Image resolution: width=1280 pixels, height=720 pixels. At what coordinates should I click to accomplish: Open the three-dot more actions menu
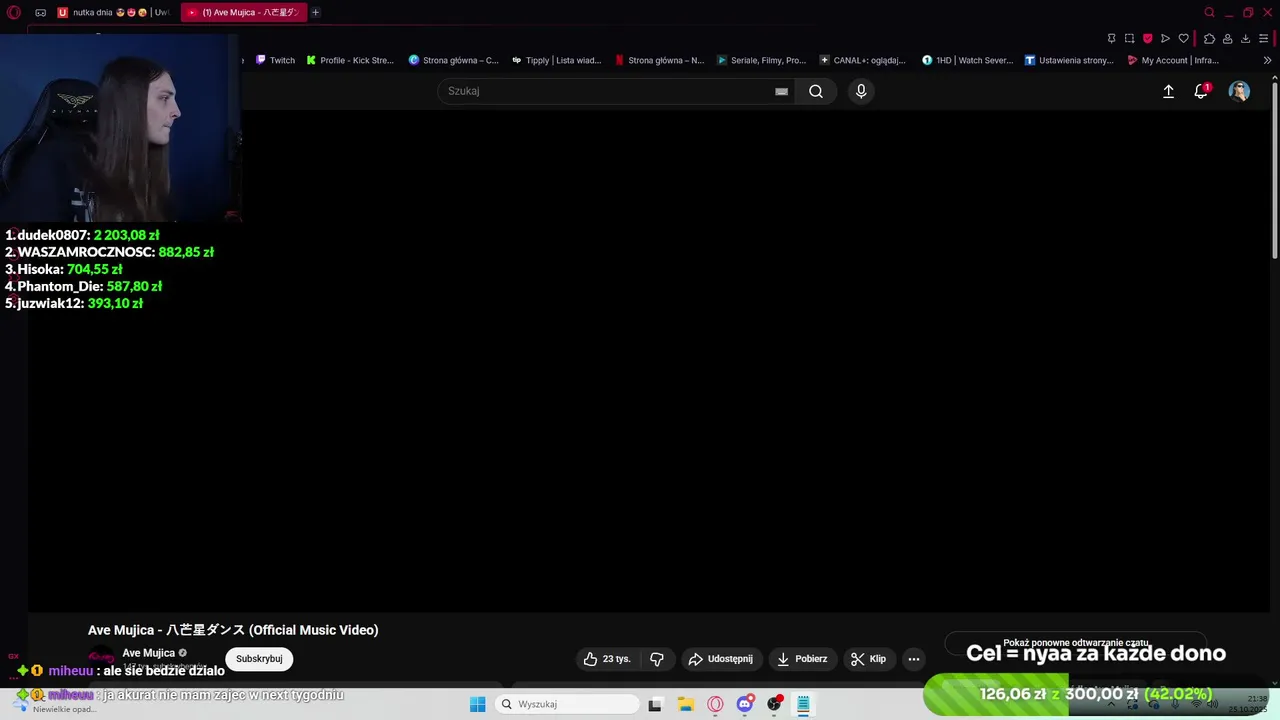click(x=913, y=659)
